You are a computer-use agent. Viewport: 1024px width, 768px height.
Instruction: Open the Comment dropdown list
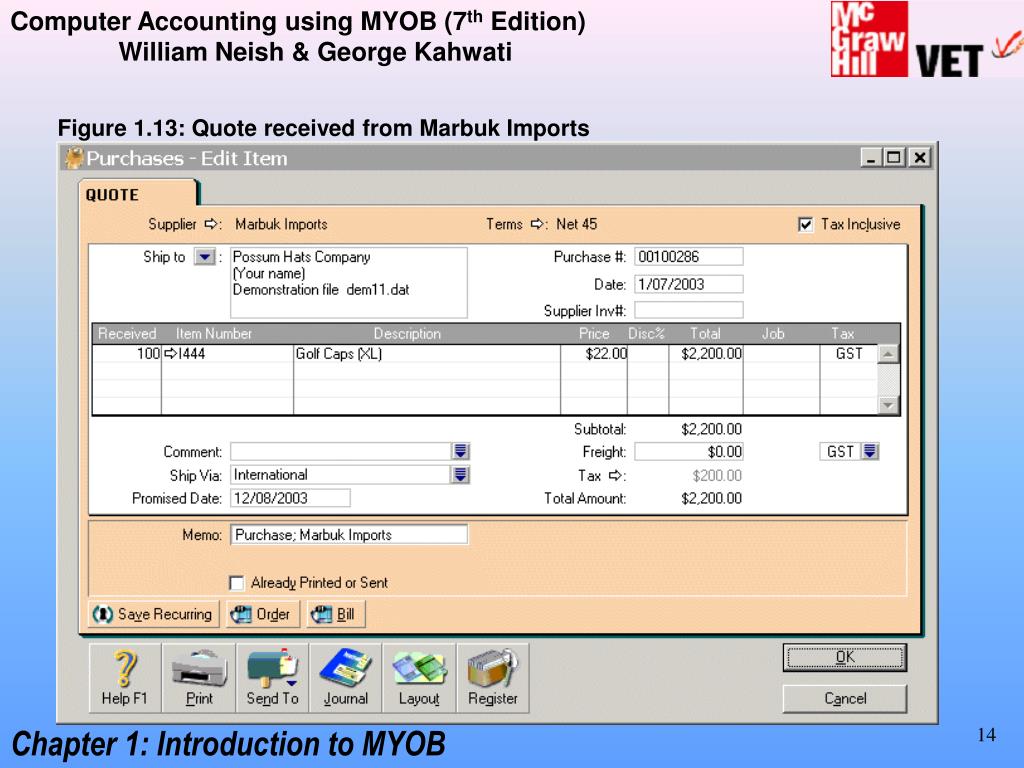[x=460, y=451]
